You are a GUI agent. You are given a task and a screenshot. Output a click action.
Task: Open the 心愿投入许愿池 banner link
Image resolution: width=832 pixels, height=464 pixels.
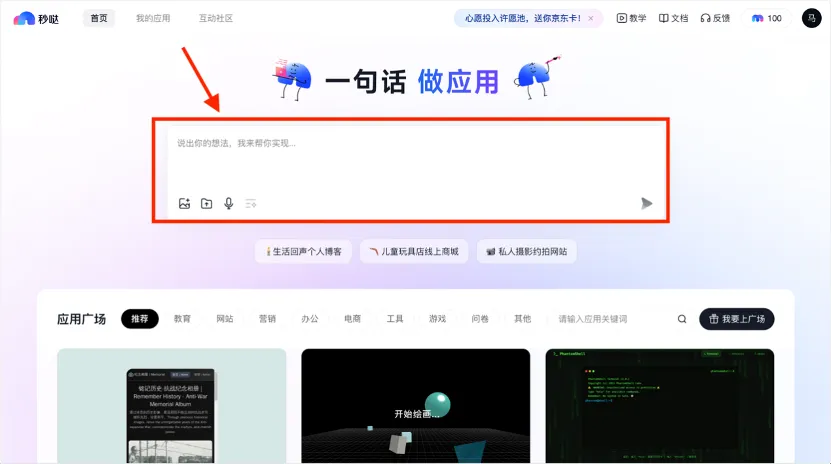(x=523, y=18)
